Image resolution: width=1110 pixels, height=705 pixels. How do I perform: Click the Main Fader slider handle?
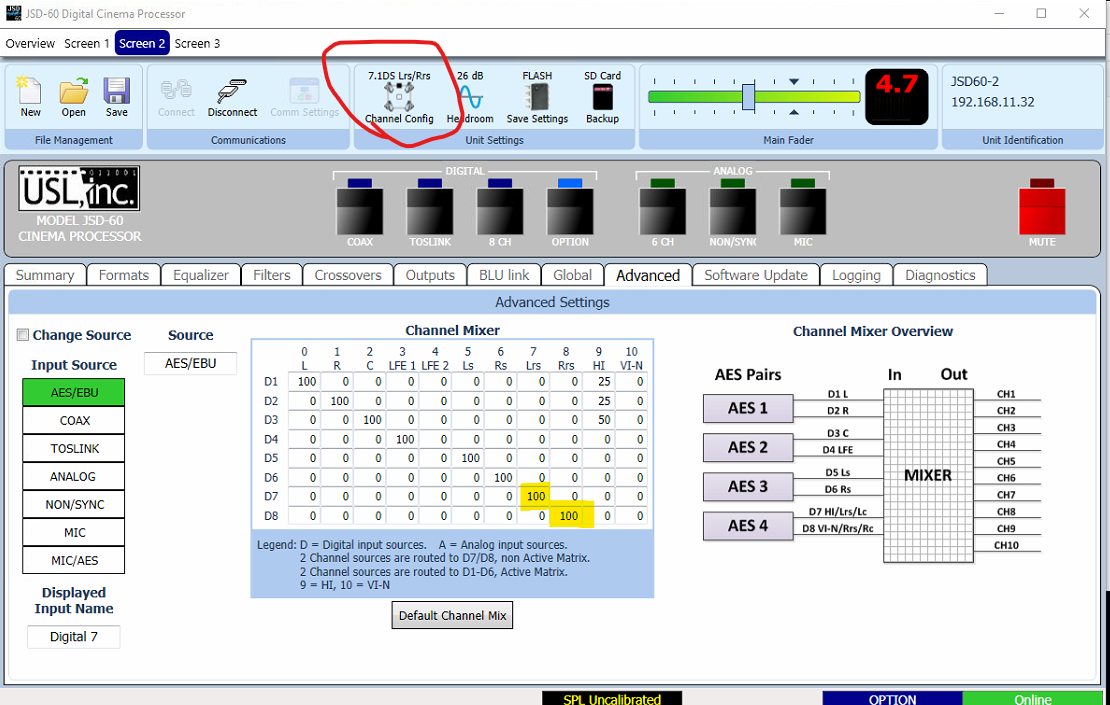point(748,97)
